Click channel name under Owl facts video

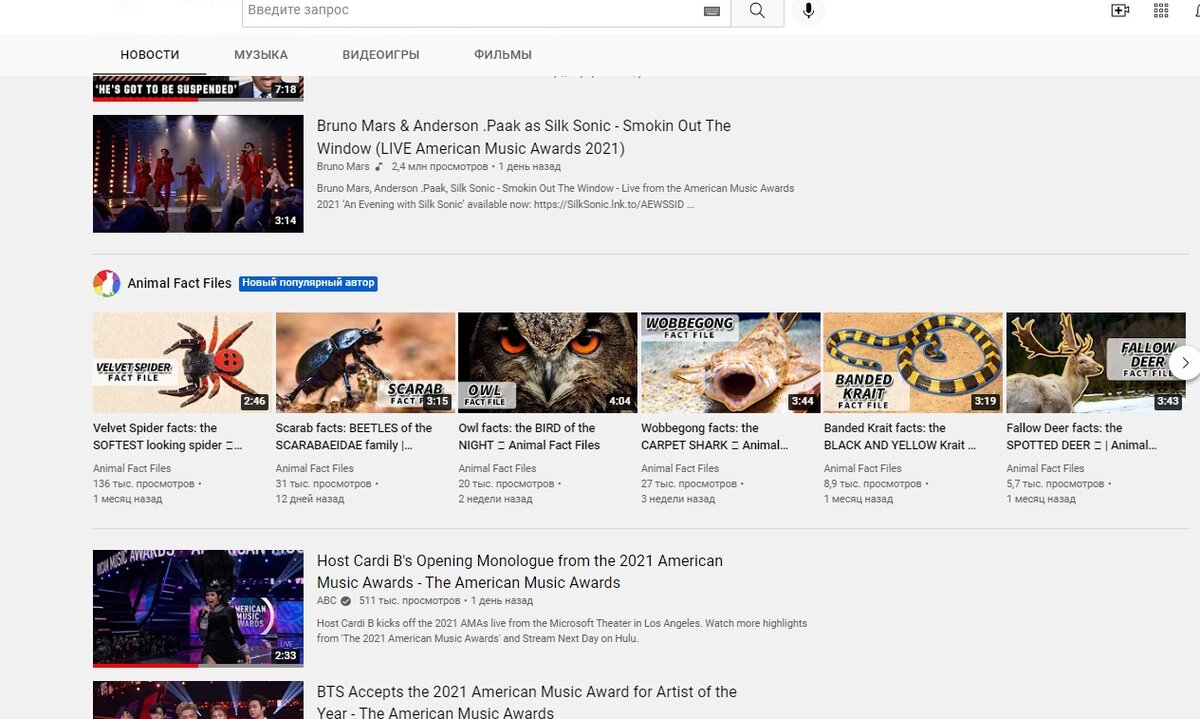[498, 468]
